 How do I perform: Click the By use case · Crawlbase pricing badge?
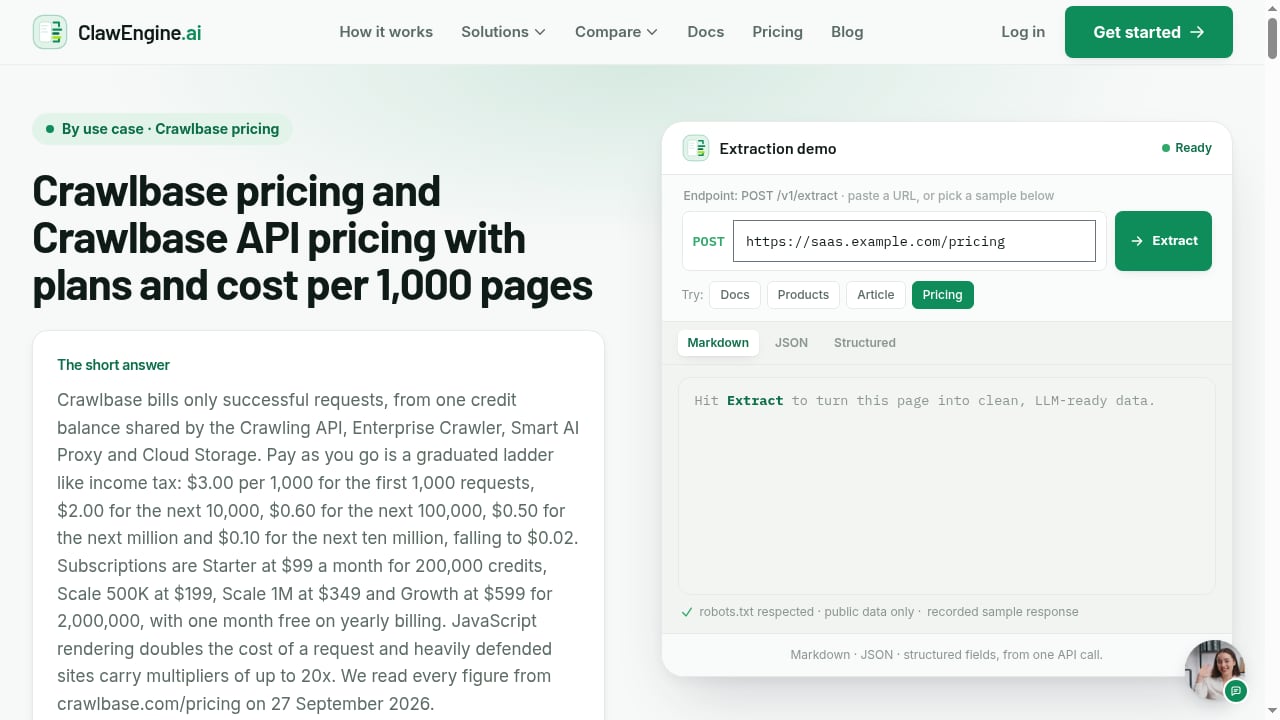coord(163,129)
